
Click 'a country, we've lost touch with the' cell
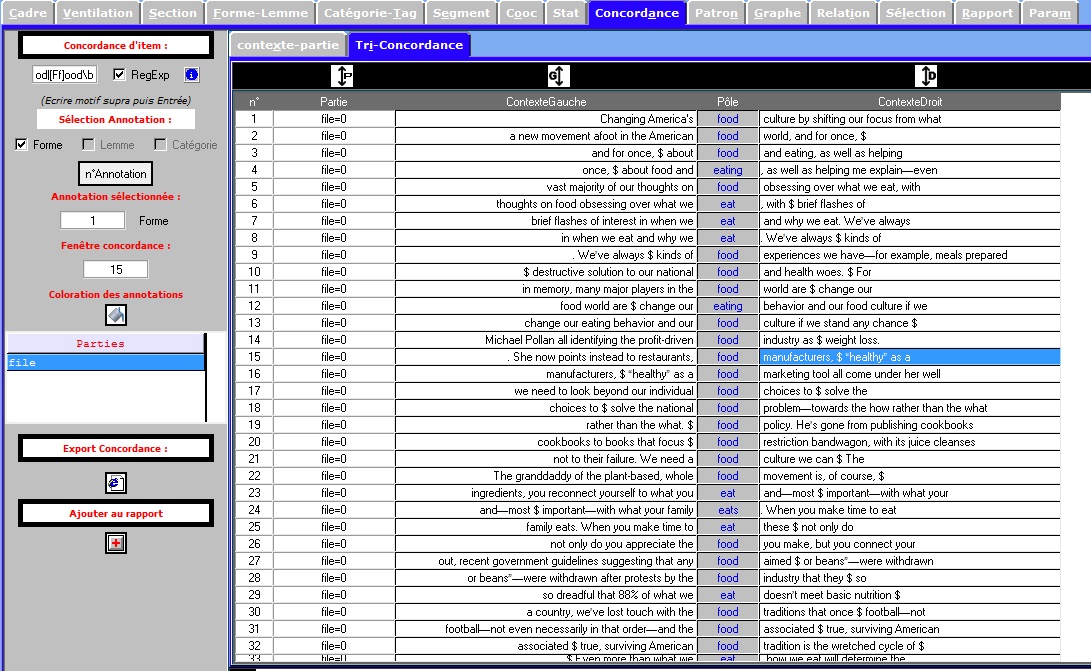tap(546, 612)
